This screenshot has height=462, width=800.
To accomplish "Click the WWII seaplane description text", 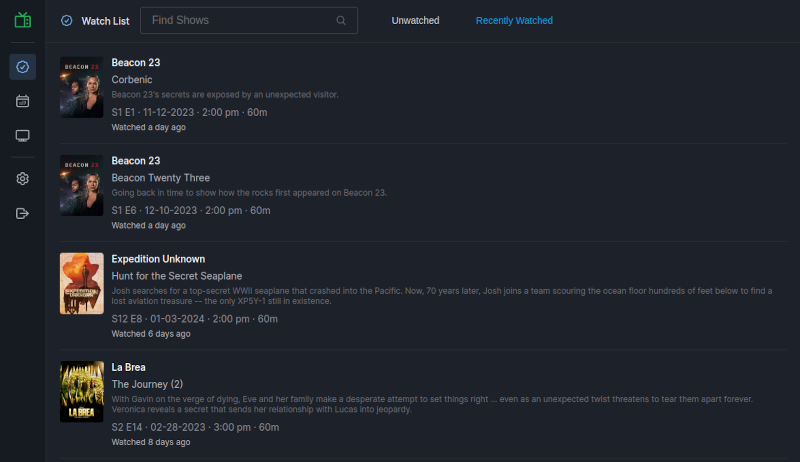I will click(442, 296).
